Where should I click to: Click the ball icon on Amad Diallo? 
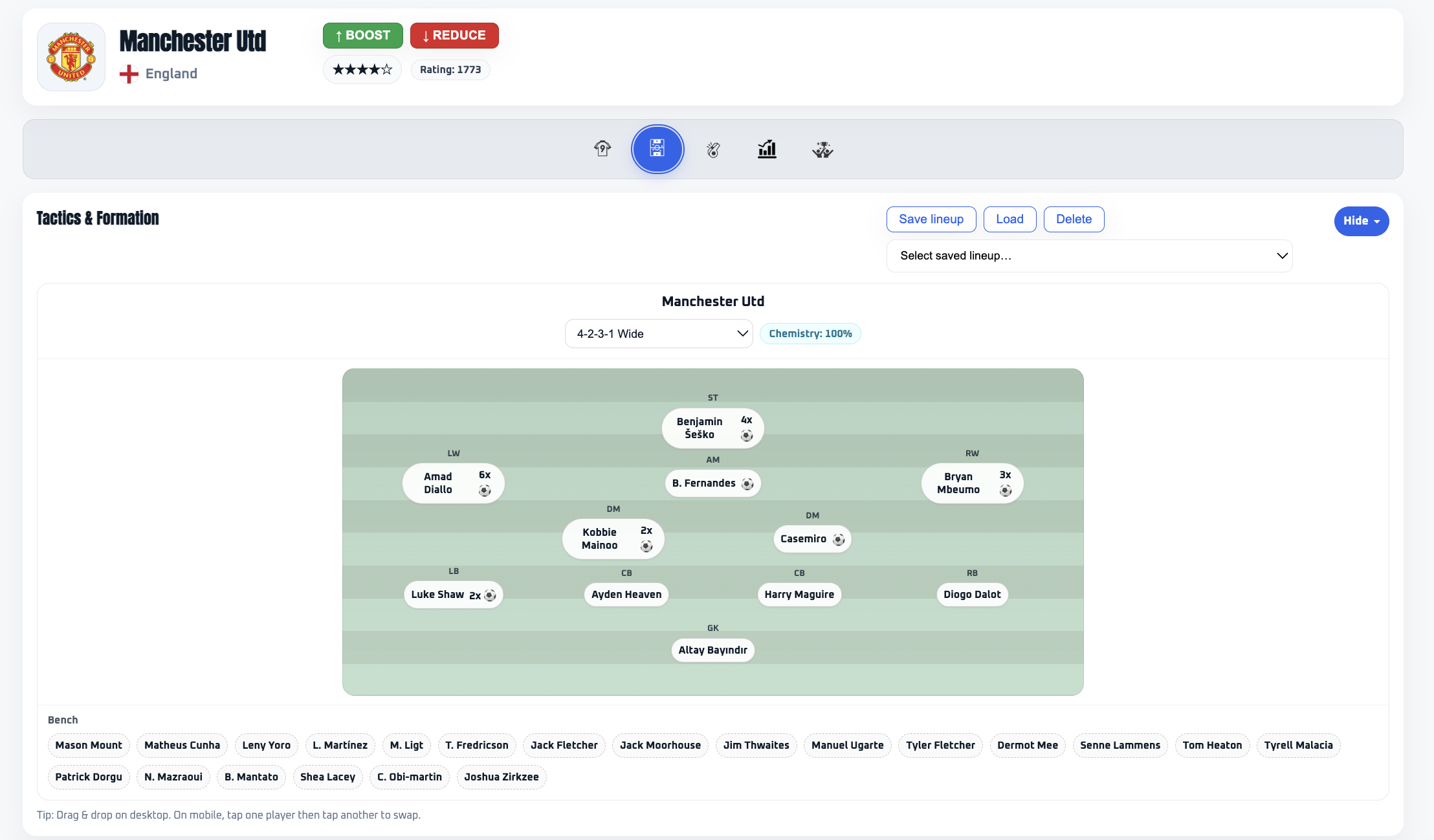click(x=485, y=491)
